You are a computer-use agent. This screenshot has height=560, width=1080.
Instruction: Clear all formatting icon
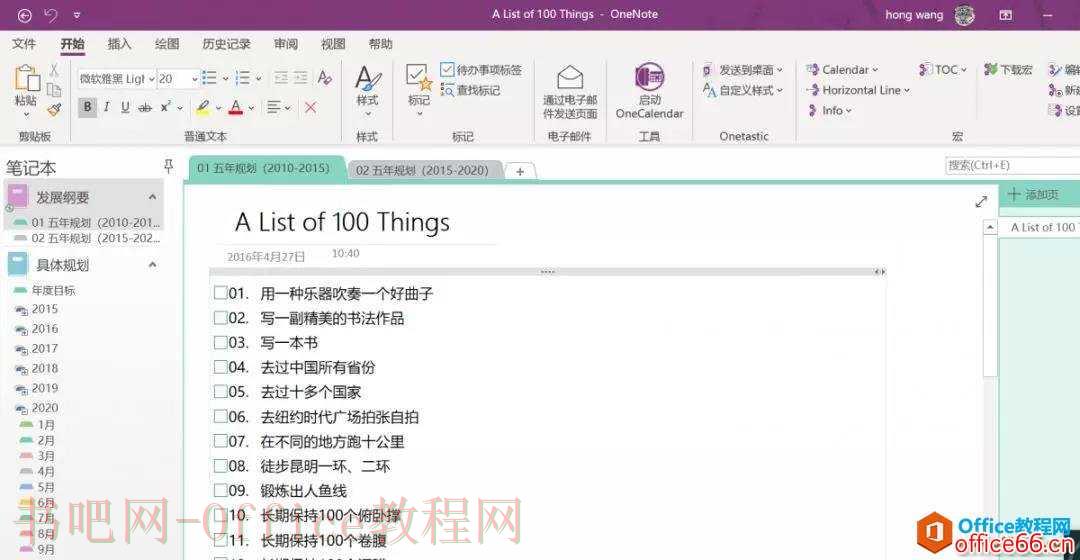(324, 78)
